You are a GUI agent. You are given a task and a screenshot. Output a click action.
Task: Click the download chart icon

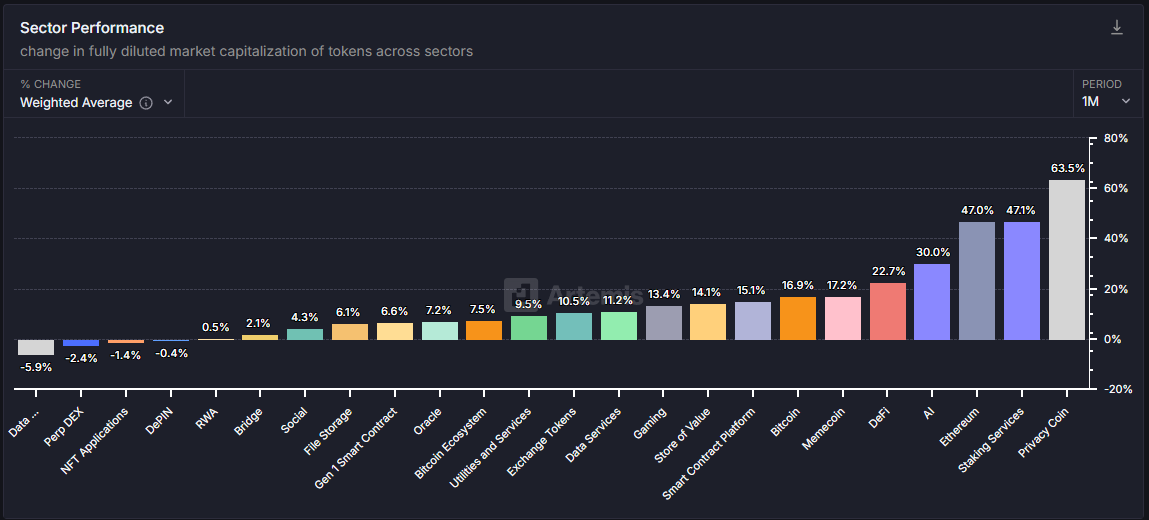1117,28
